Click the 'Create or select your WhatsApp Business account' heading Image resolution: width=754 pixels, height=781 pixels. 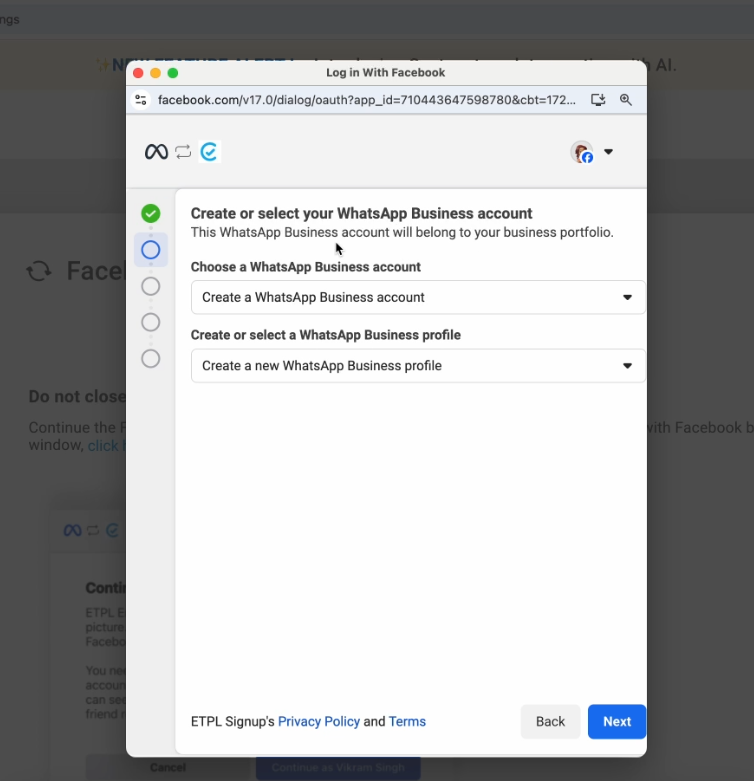click(362, 213)
